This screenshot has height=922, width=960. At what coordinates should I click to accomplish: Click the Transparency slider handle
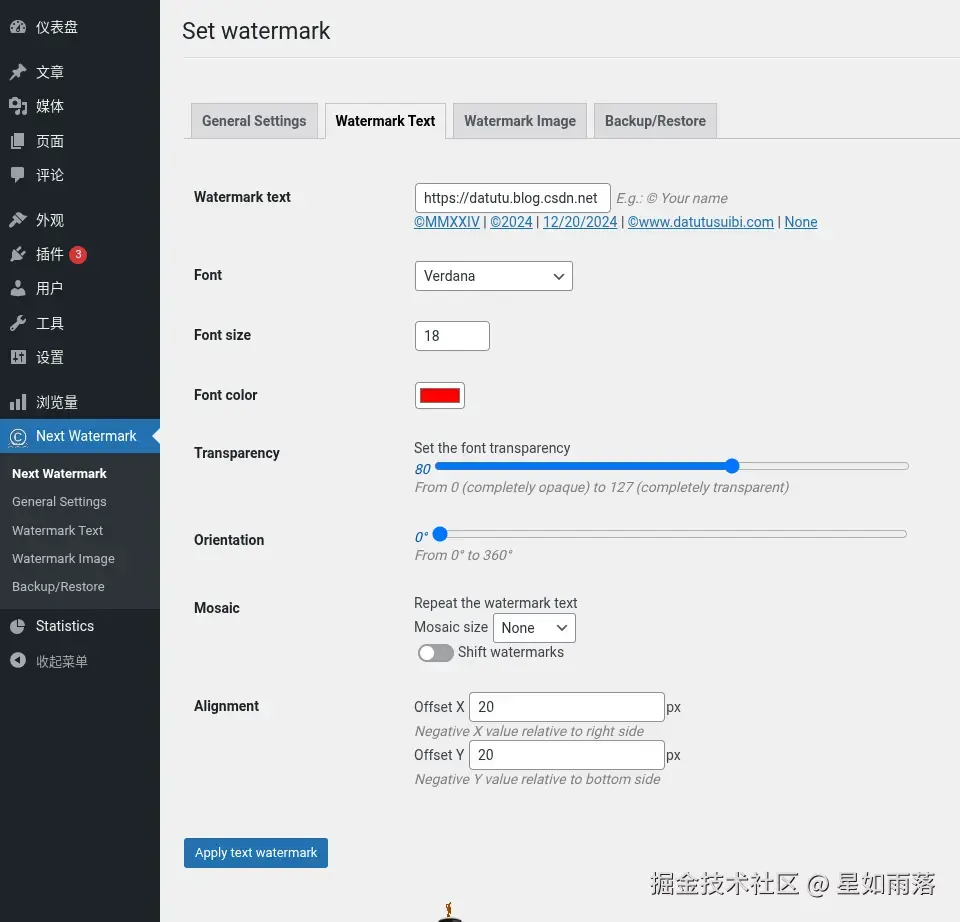[732, 467]
